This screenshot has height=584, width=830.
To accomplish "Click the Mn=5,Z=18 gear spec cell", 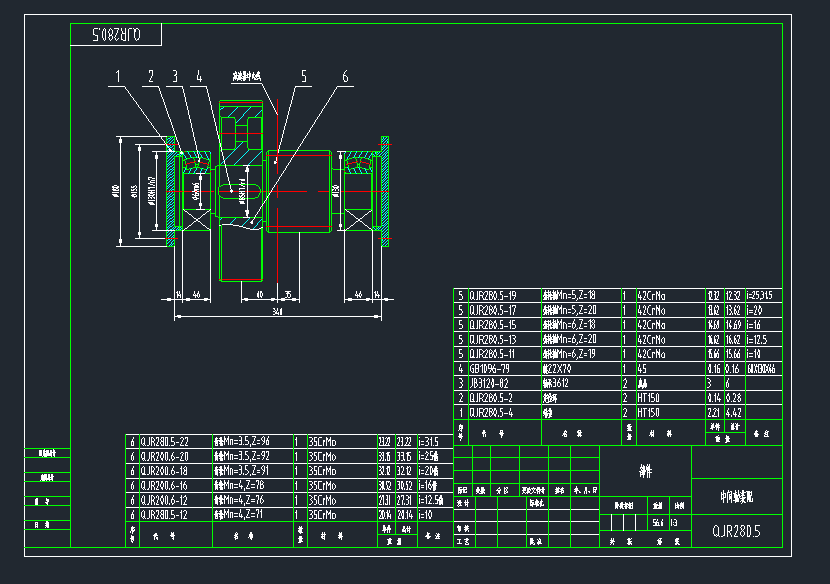I will pyautogui.click(x=581, y=296).
